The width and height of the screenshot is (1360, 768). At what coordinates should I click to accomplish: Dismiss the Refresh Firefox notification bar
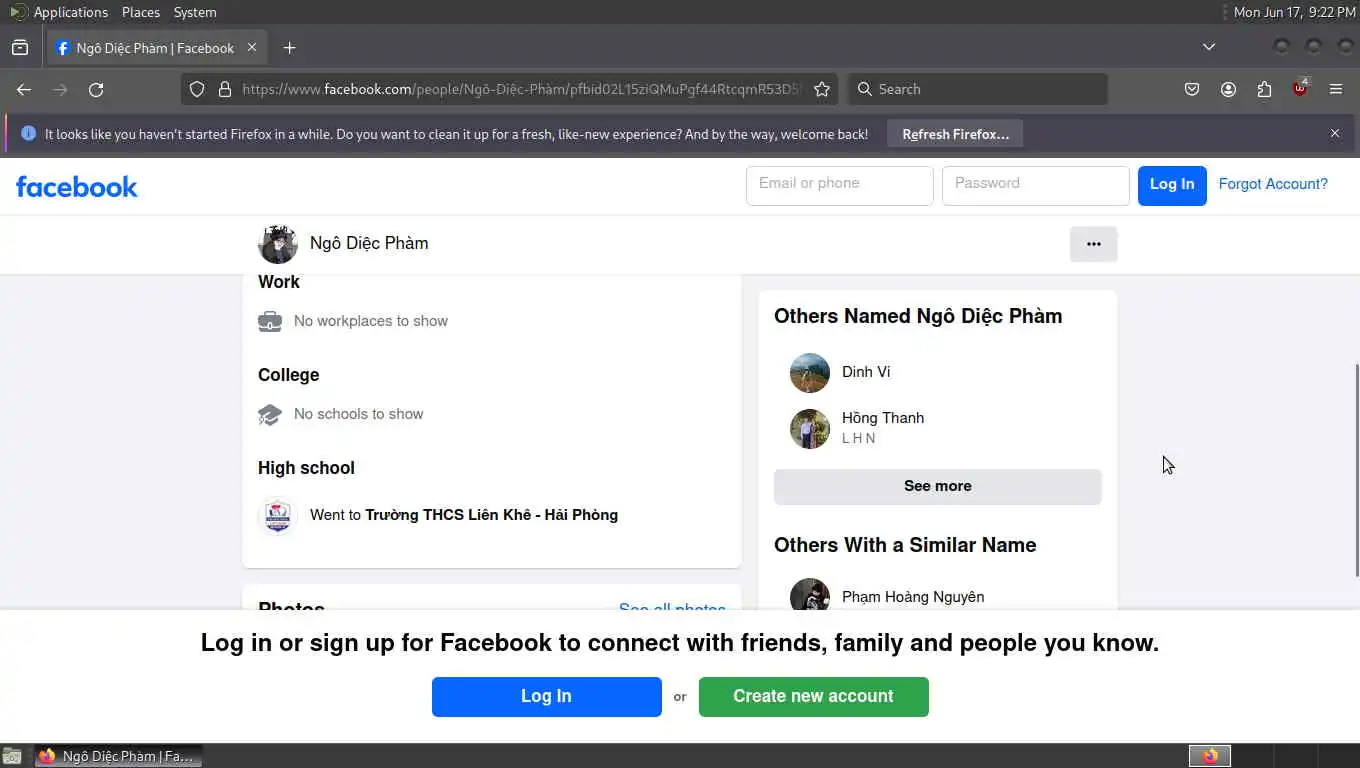[1334, 133]
